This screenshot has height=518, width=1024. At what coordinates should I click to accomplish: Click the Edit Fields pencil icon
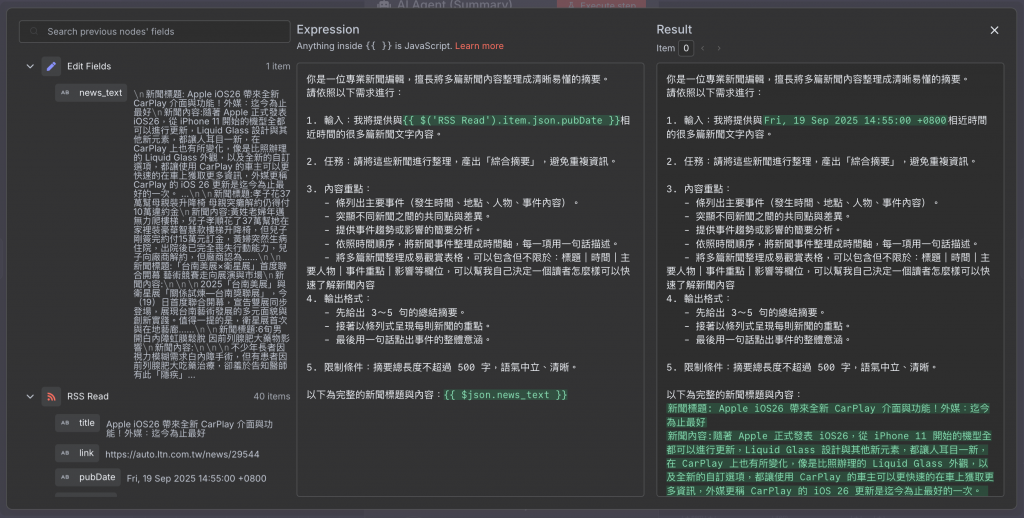(x=51, y=66)
